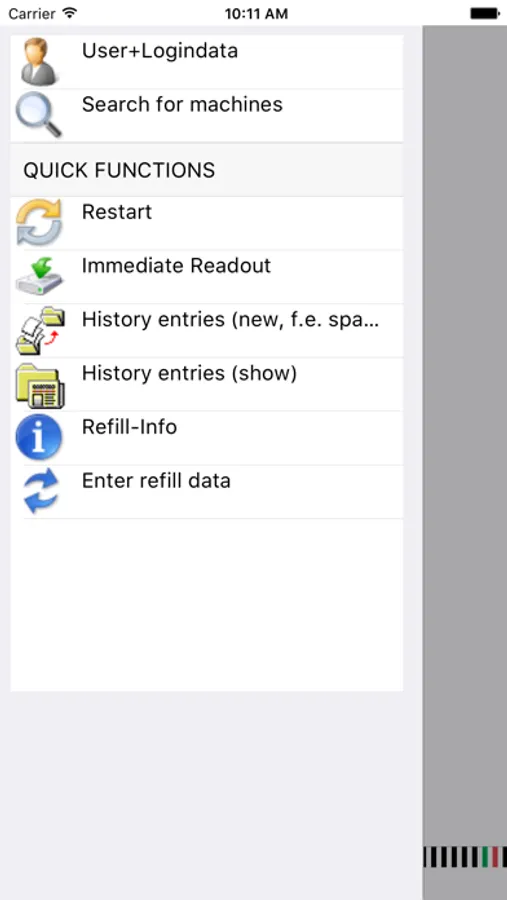Tap the green arrow drive readout icon
The height and width of the screenshot is (900, 507).
coord(39,276)
